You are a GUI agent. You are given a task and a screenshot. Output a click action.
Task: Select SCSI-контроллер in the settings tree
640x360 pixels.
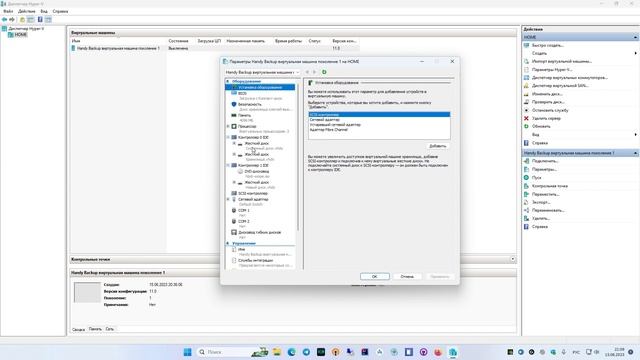(x=253, y=193)
